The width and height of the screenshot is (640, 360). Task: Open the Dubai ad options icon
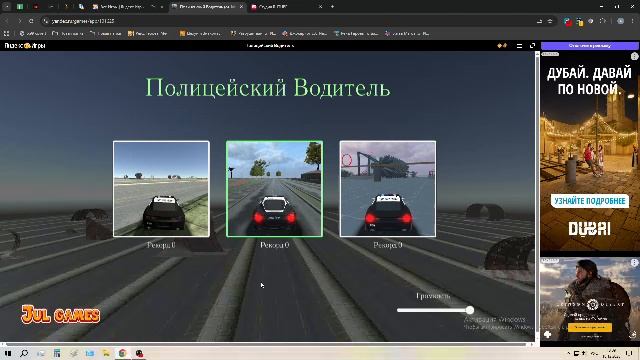(634, 56)
